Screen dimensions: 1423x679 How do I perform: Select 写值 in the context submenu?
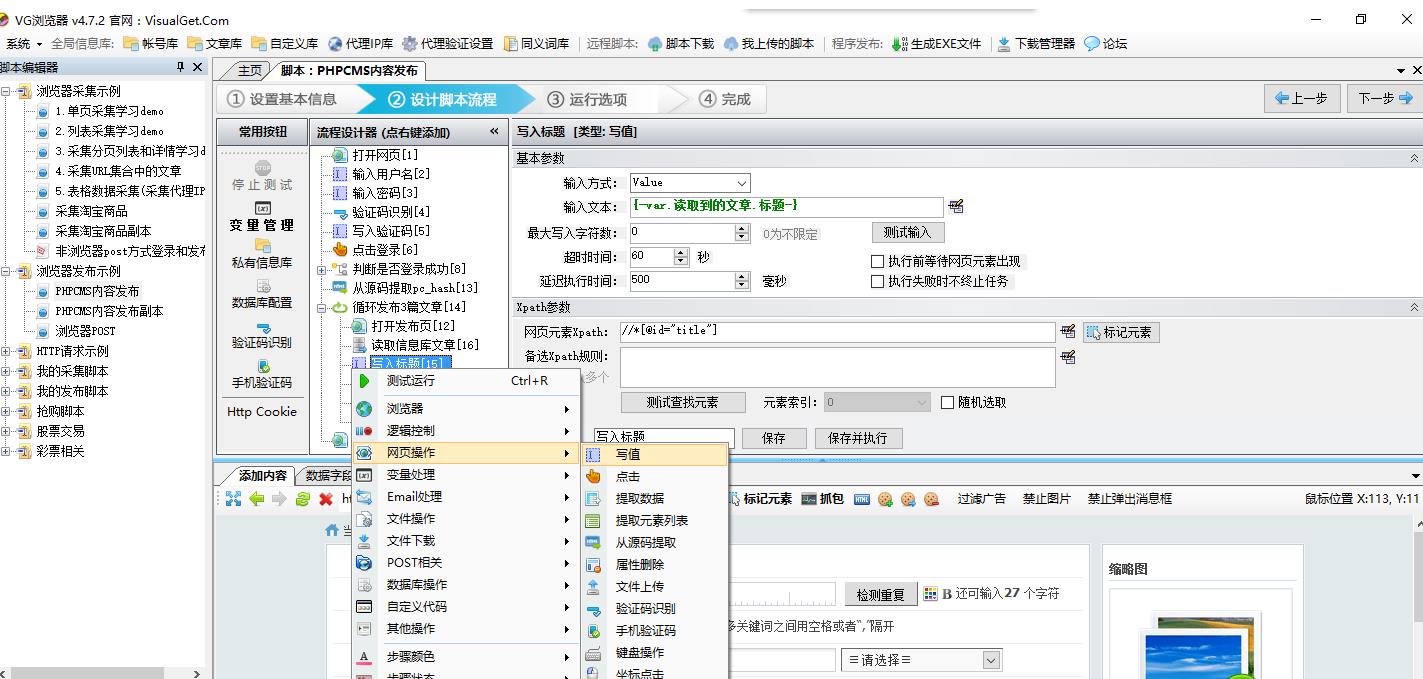(x=628, y=455)
